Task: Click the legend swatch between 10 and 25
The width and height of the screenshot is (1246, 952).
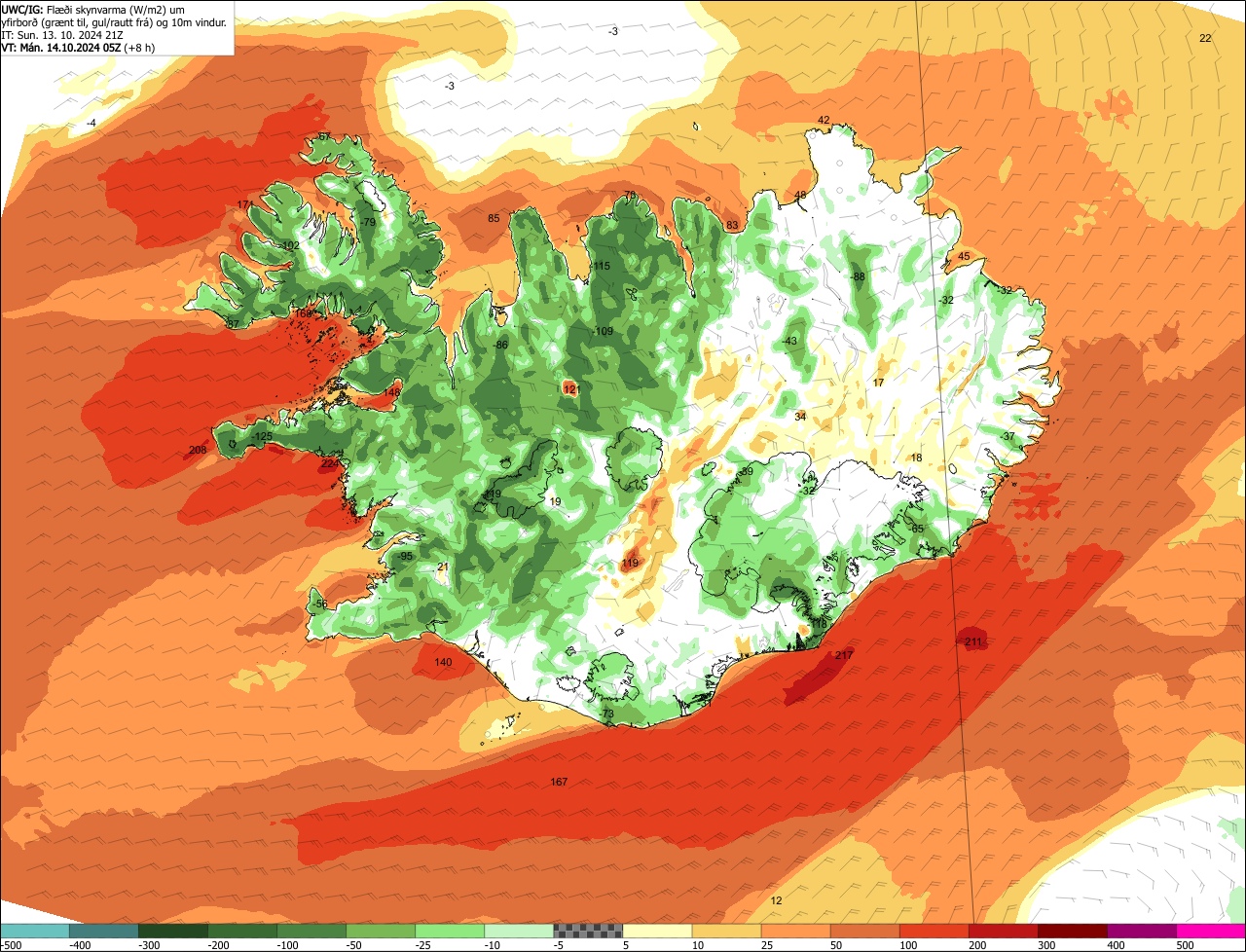Action: pos(727,931)
